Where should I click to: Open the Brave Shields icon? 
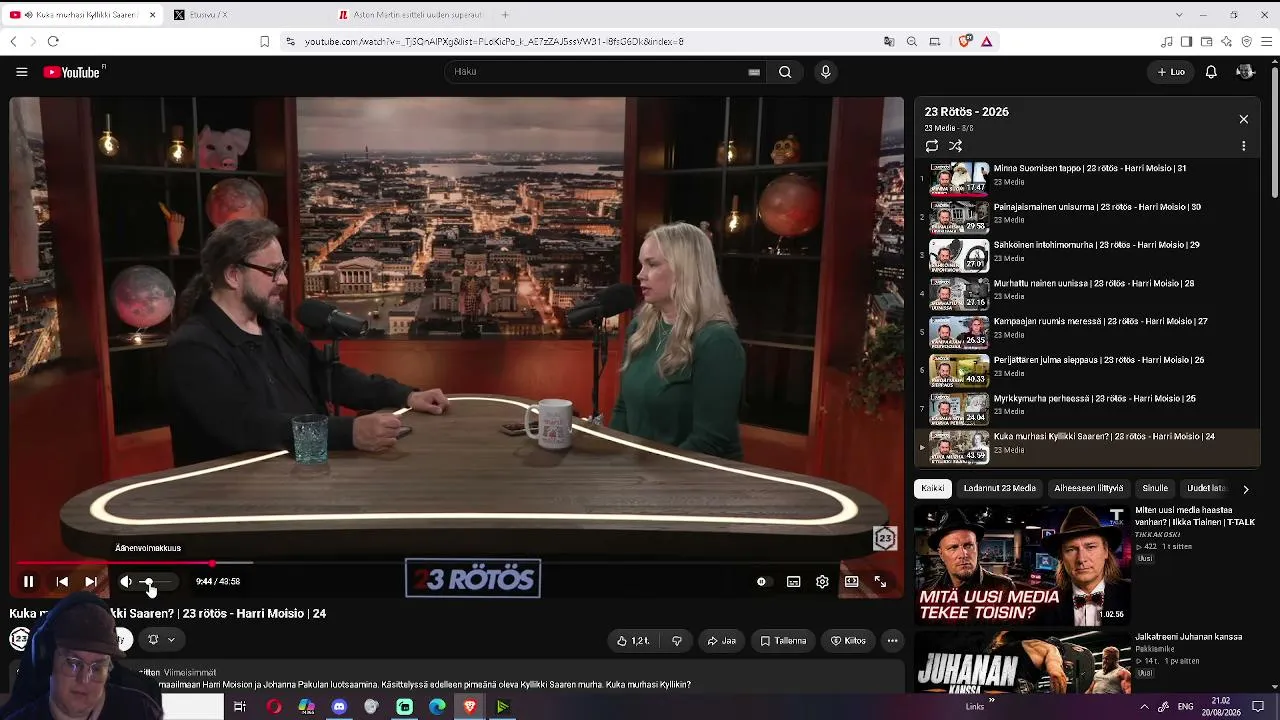pos(965,41)
